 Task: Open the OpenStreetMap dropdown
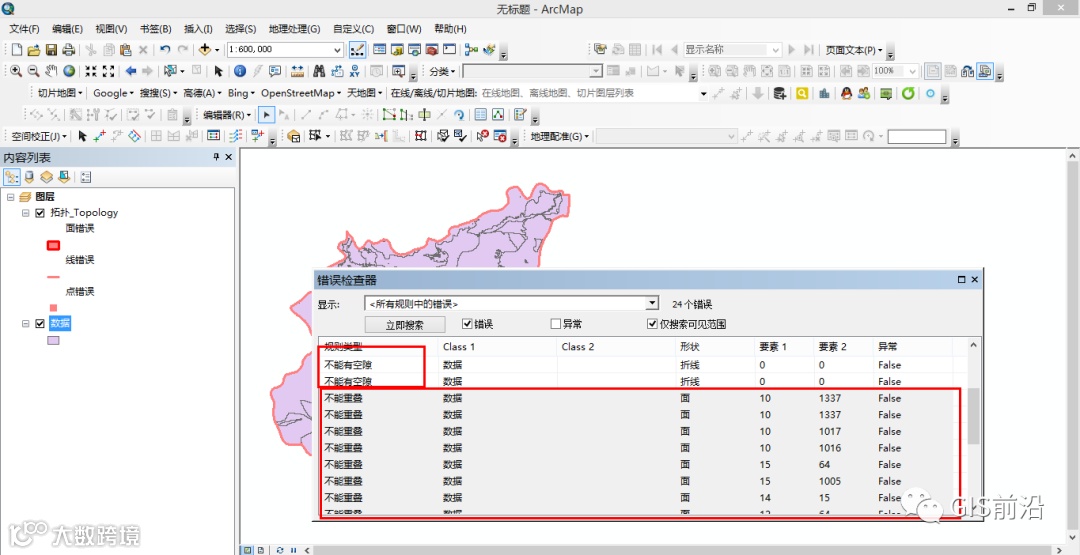[302, 93]
